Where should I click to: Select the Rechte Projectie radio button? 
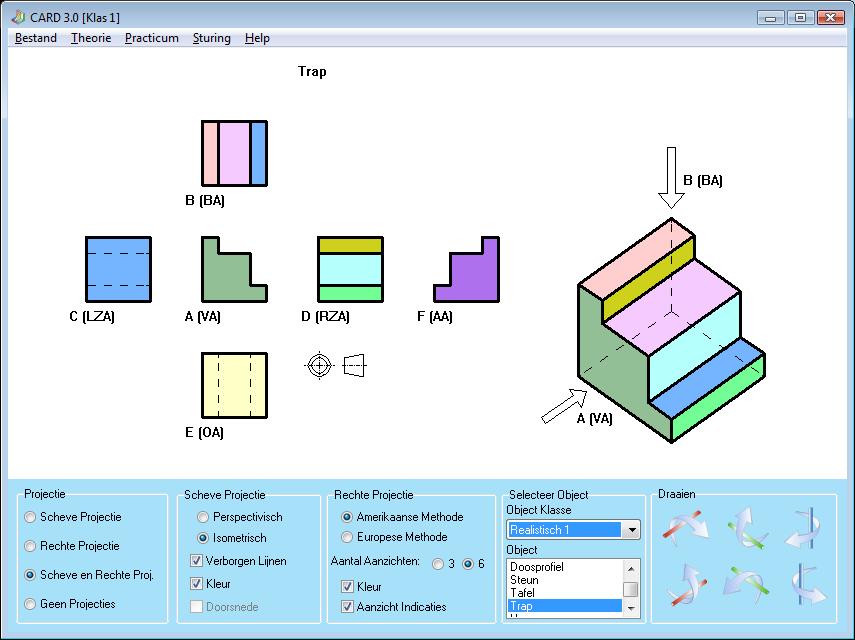click(x=31, y=546)
